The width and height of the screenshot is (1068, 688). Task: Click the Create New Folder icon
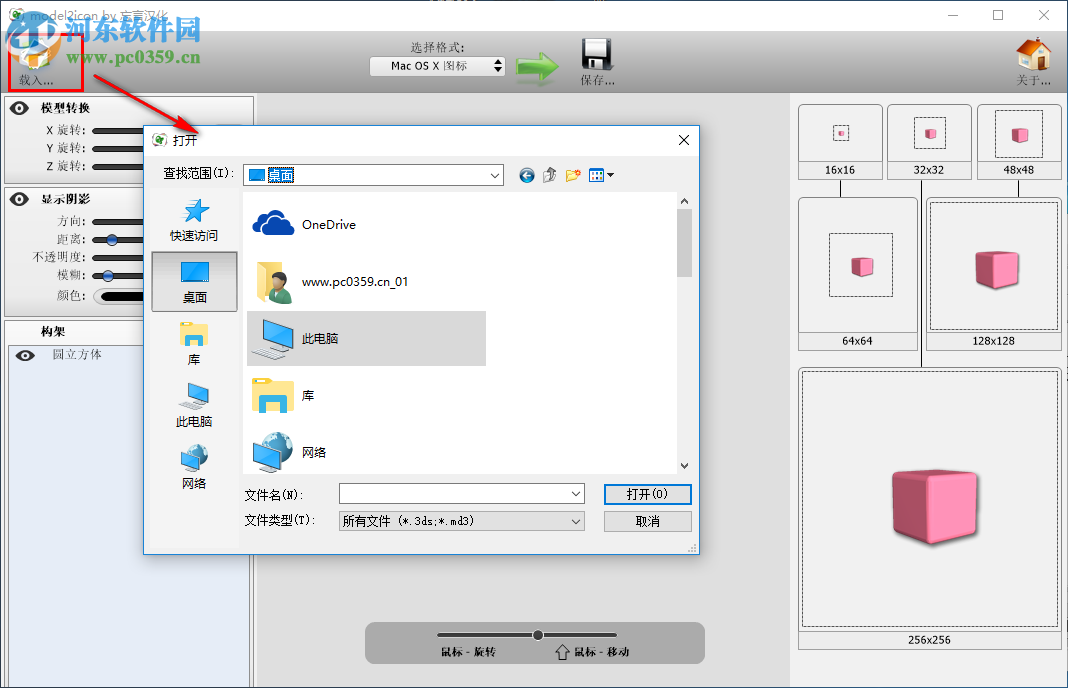click(x=573, y=175)
